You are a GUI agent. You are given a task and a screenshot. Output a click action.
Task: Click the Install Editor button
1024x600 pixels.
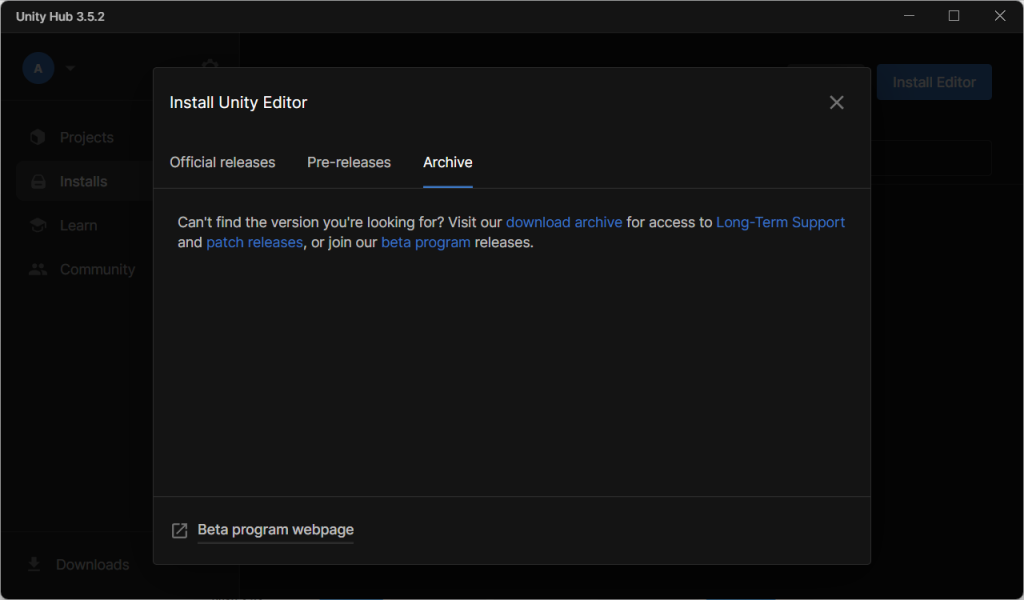coord(934,82)
